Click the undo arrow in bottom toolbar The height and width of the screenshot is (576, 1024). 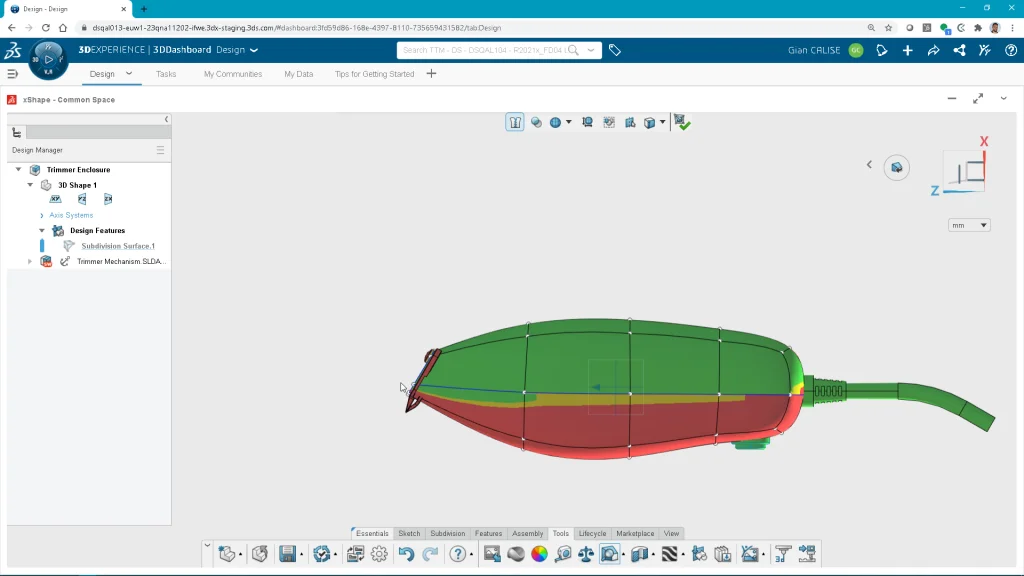click(406, 554)
